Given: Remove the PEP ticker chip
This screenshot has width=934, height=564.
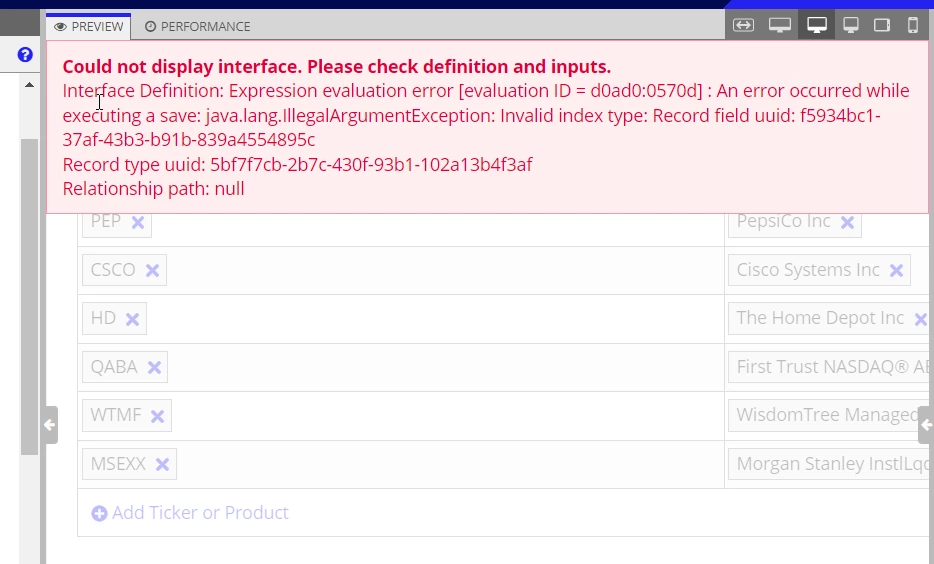Looking at the screenshot, I should 138,222.
